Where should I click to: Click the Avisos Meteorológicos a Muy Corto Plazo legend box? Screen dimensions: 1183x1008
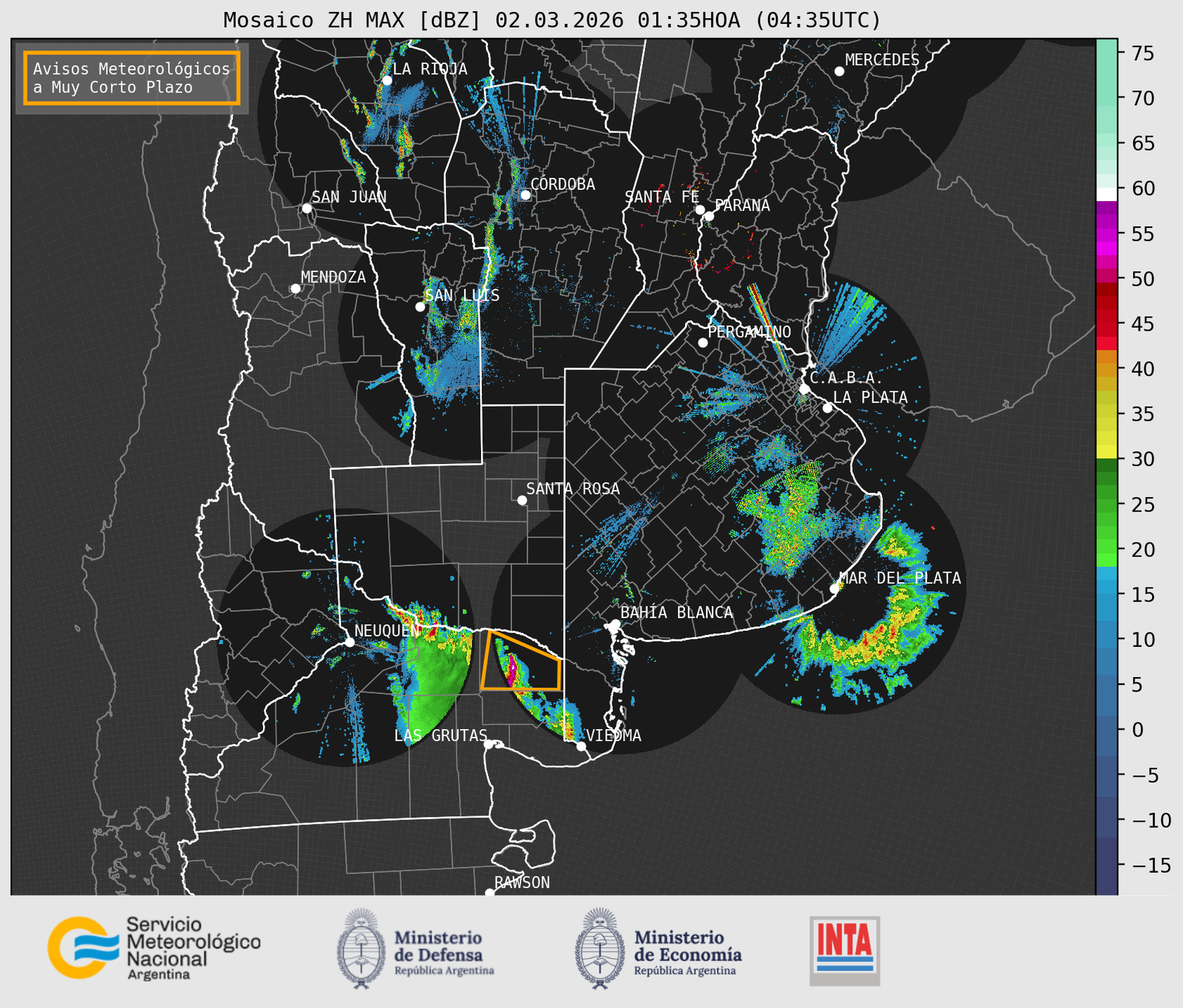point(132,78)
